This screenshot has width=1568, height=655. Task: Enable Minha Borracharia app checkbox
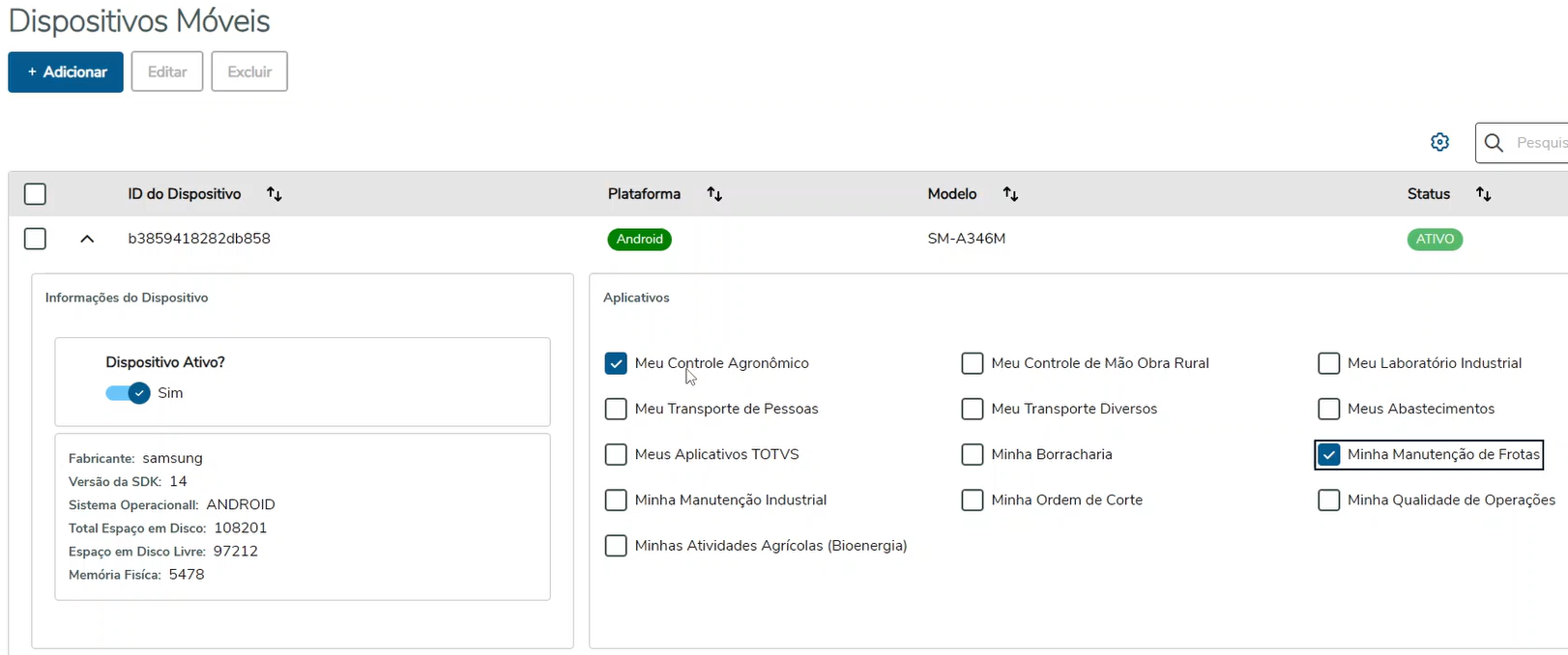coord(973,454)
